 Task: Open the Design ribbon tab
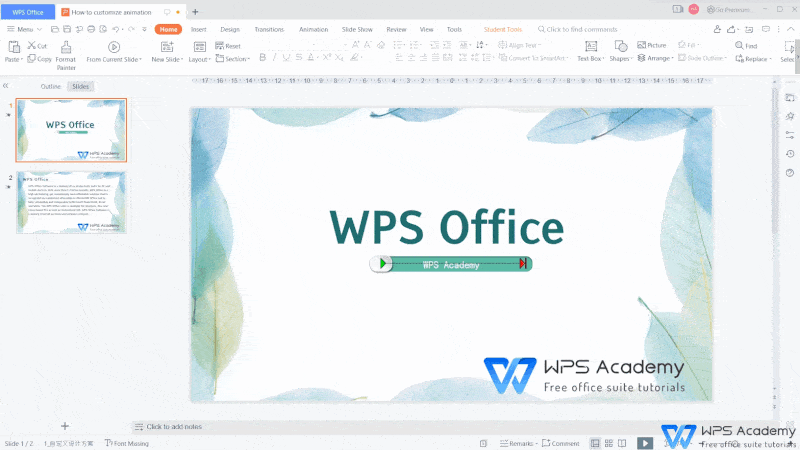point(230,29)
